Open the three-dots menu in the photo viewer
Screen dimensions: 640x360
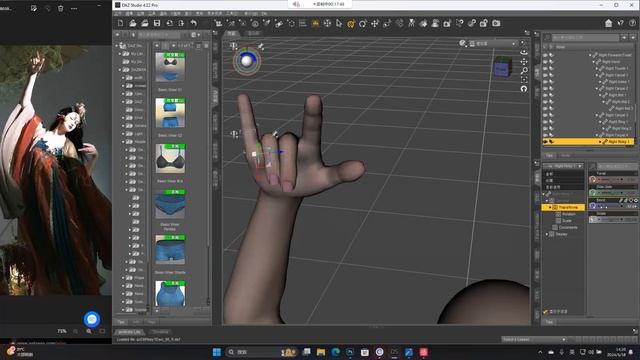(74, 8)
